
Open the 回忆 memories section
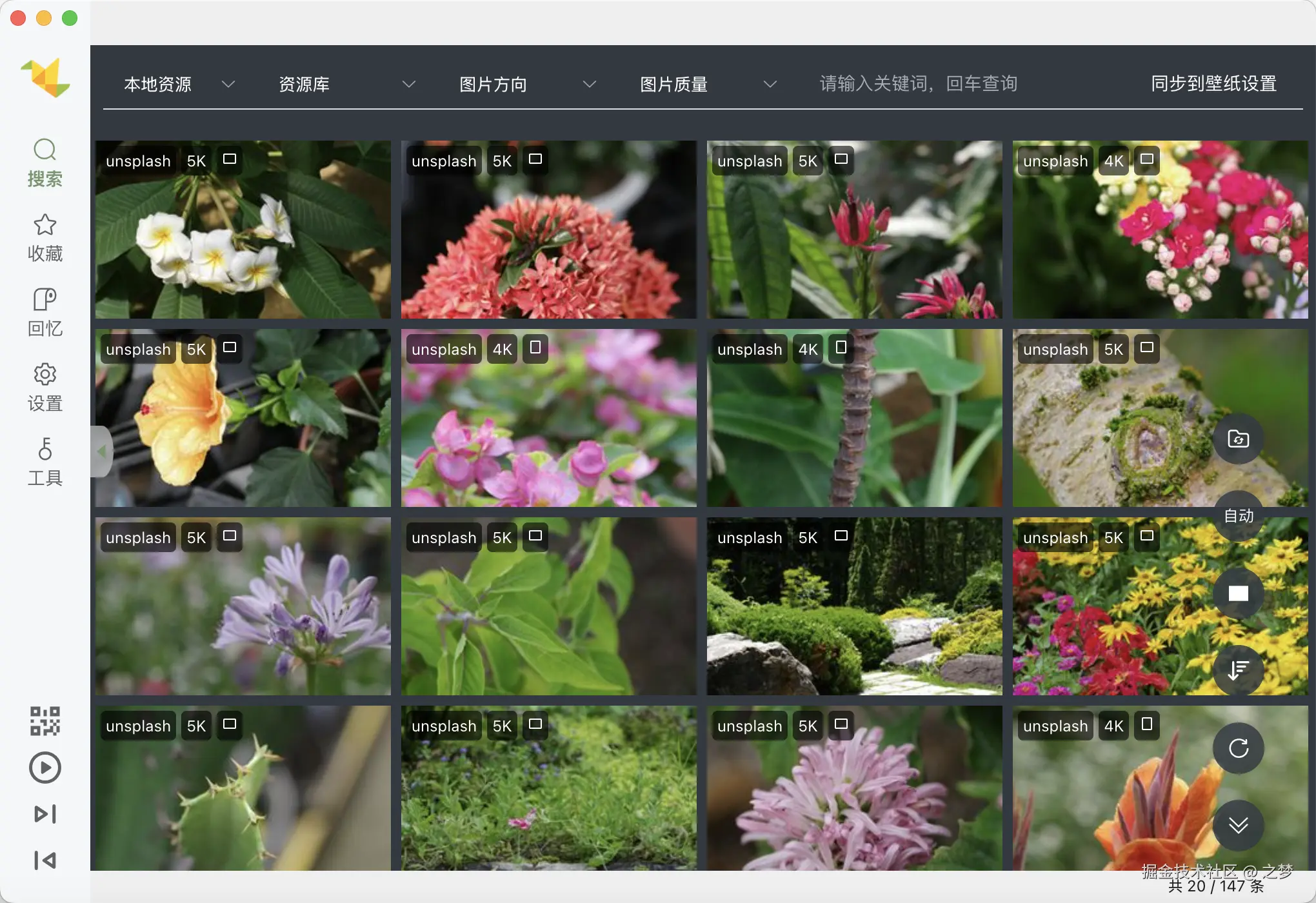point(45,312)
